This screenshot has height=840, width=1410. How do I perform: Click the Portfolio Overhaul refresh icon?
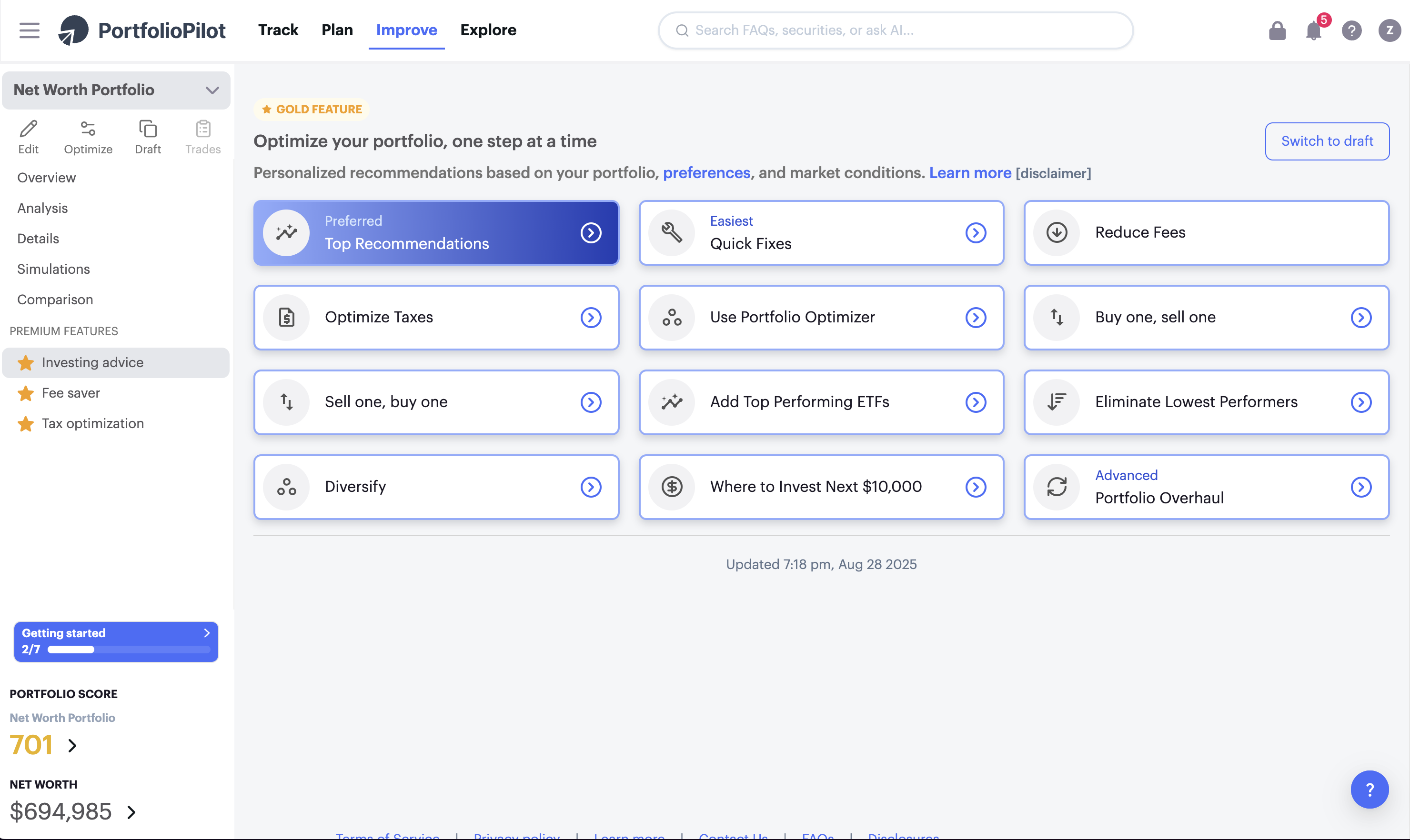coord(1057,487)
